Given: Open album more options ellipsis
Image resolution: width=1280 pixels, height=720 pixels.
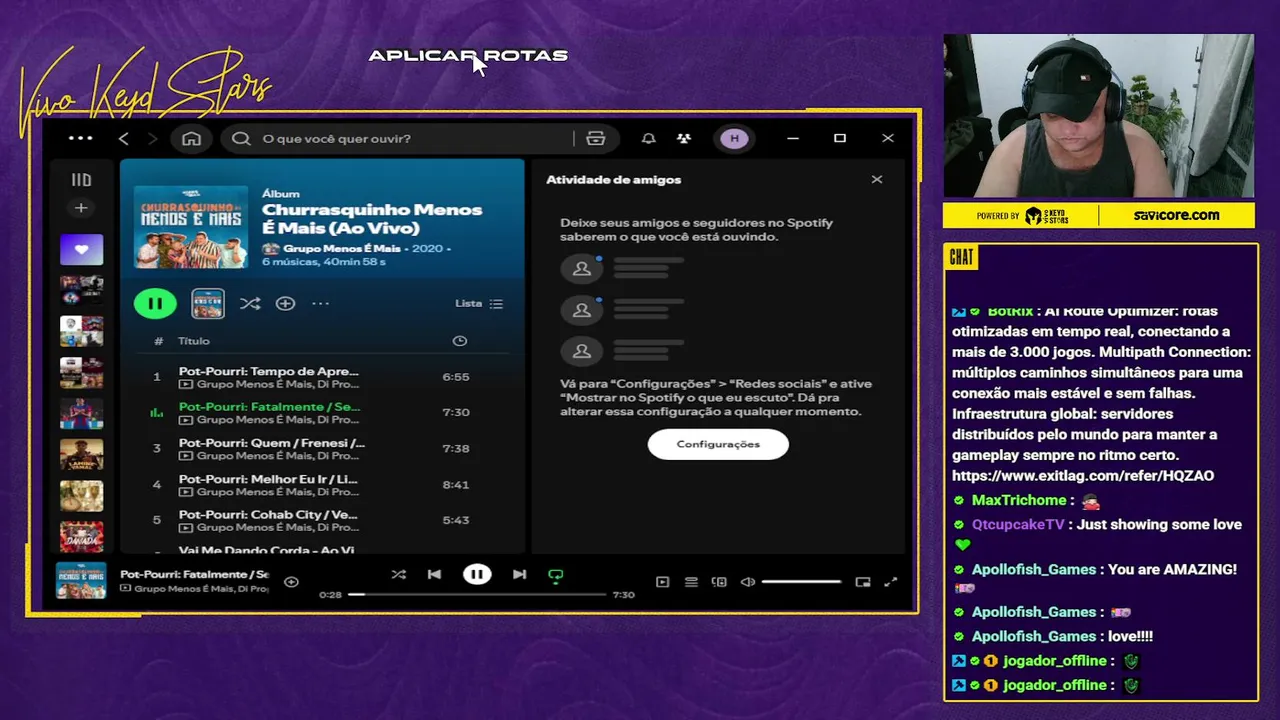Looking at the screenshot, I should pyautogui.click(x=320, y=303).
